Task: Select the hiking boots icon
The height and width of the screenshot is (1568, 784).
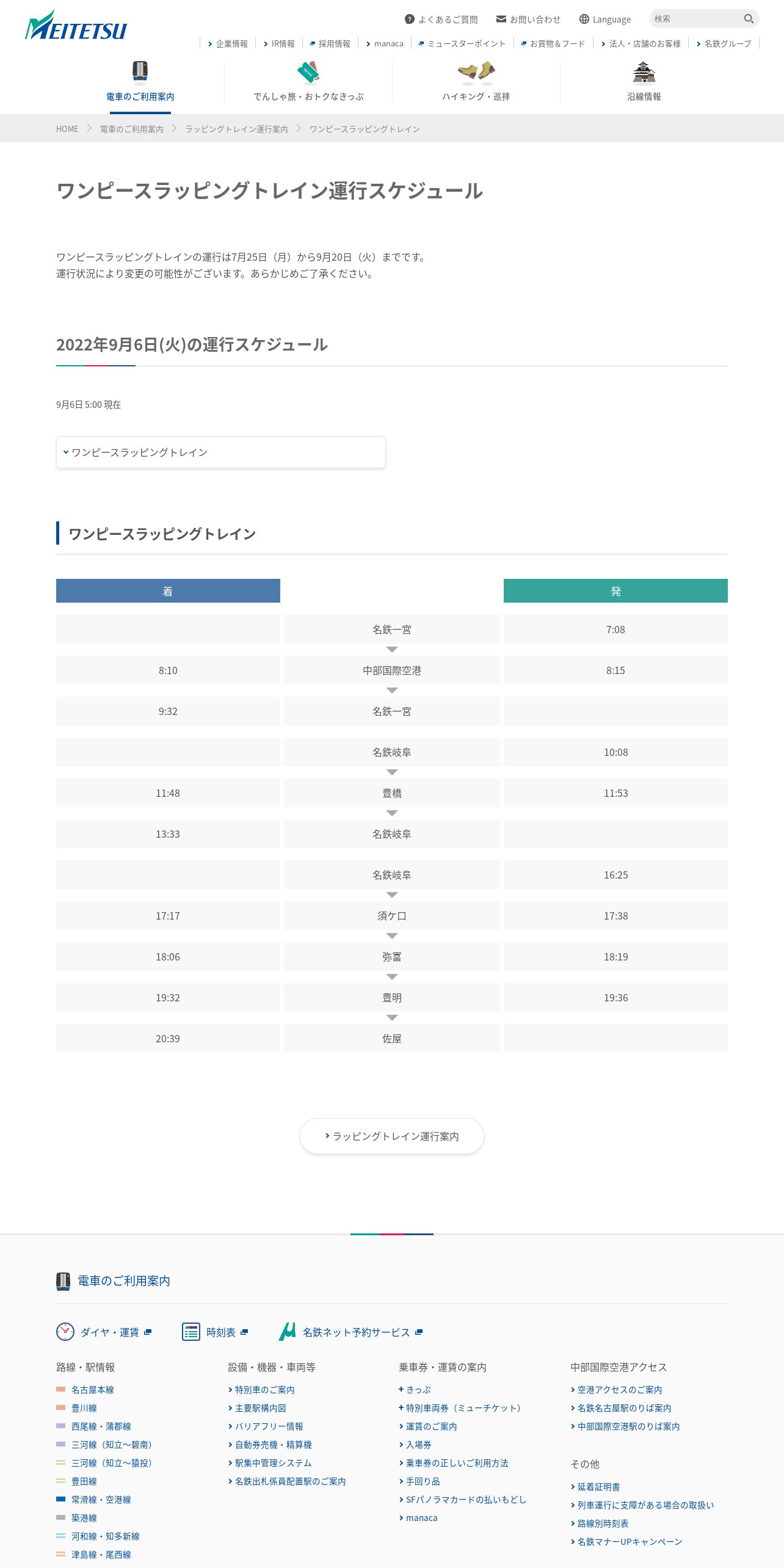Action: point(476,72)
